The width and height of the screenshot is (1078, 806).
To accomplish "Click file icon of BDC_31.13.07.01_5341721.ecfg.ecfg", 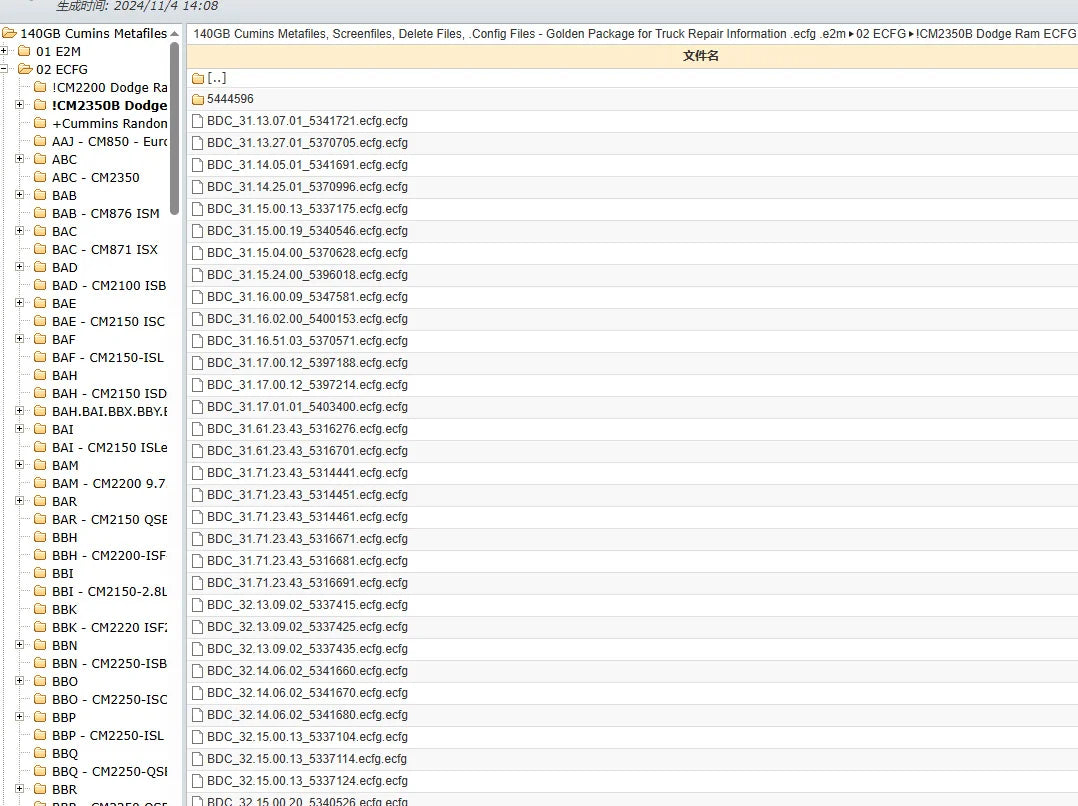I will (197, 121).
